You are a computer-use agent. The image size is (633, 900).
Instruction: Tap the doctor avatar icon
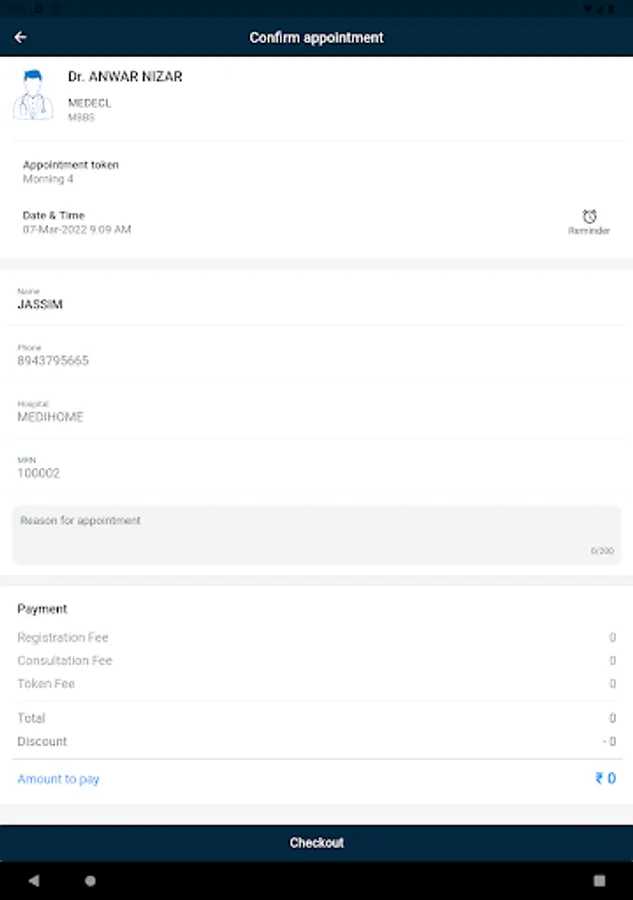pos(33,95)
